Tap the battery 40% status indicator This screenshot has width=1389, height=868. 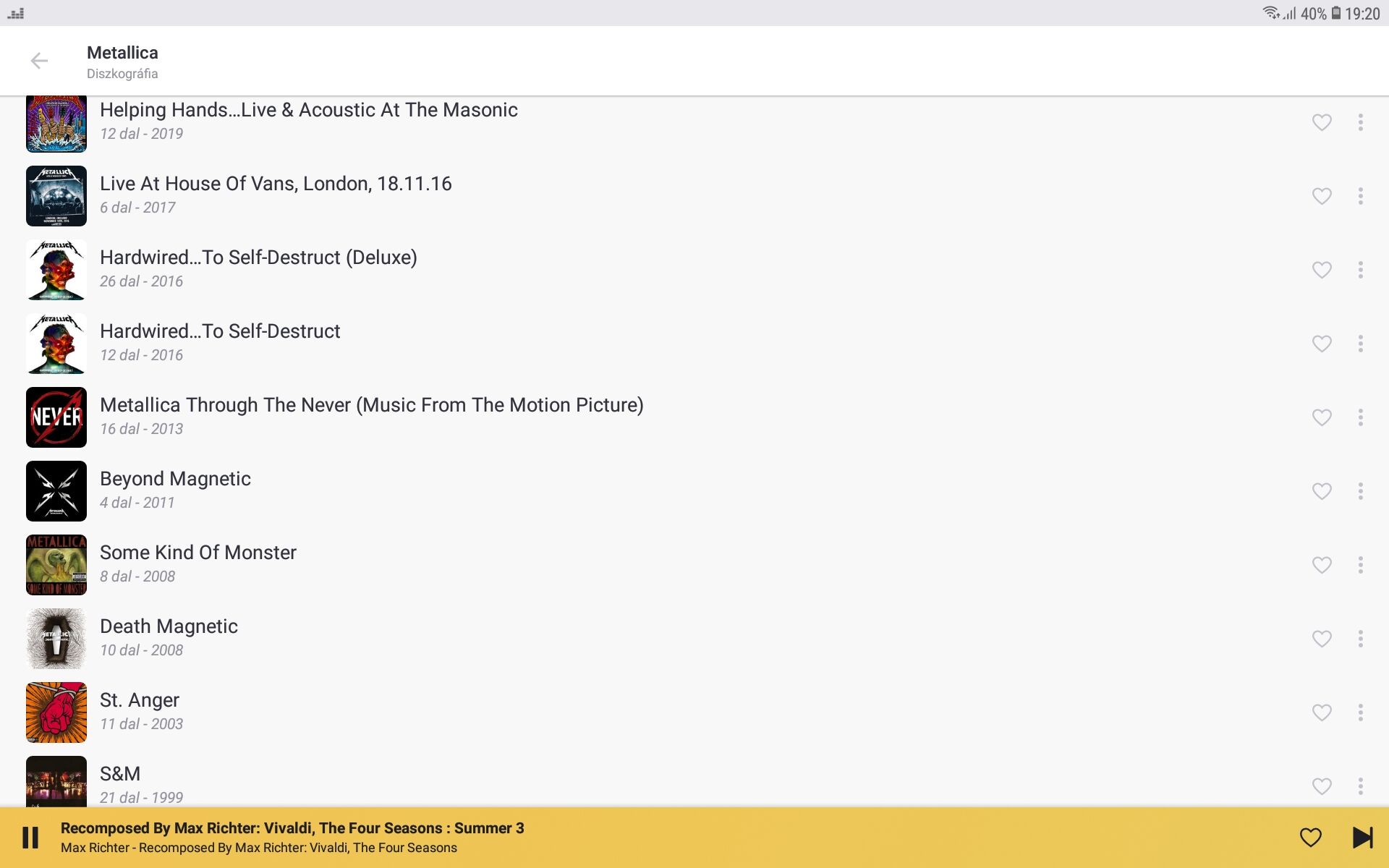pyautogui.click(x=1321, y=14)
